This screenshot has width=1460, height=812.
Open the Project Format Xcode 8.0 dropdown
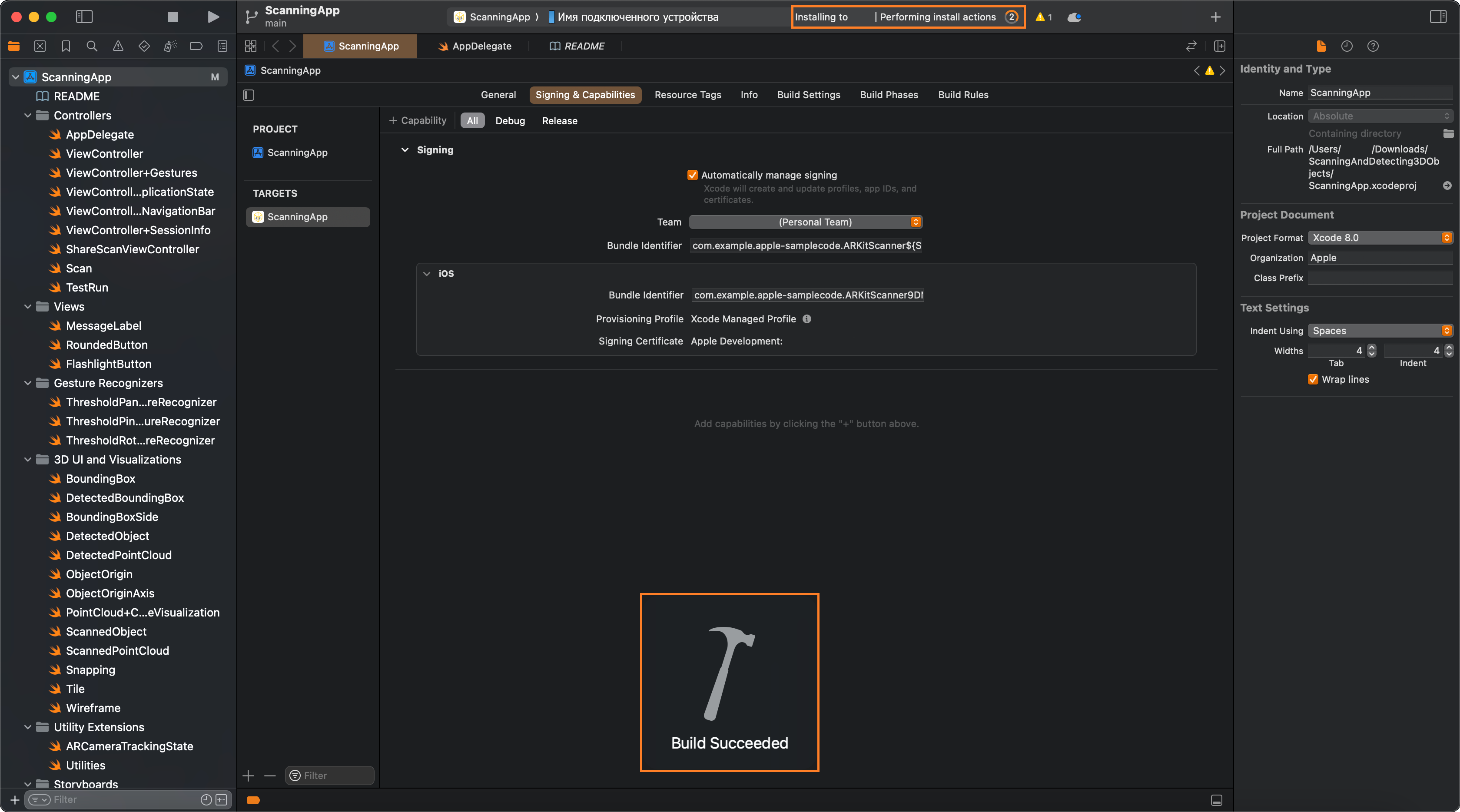tap(1380, 238)
